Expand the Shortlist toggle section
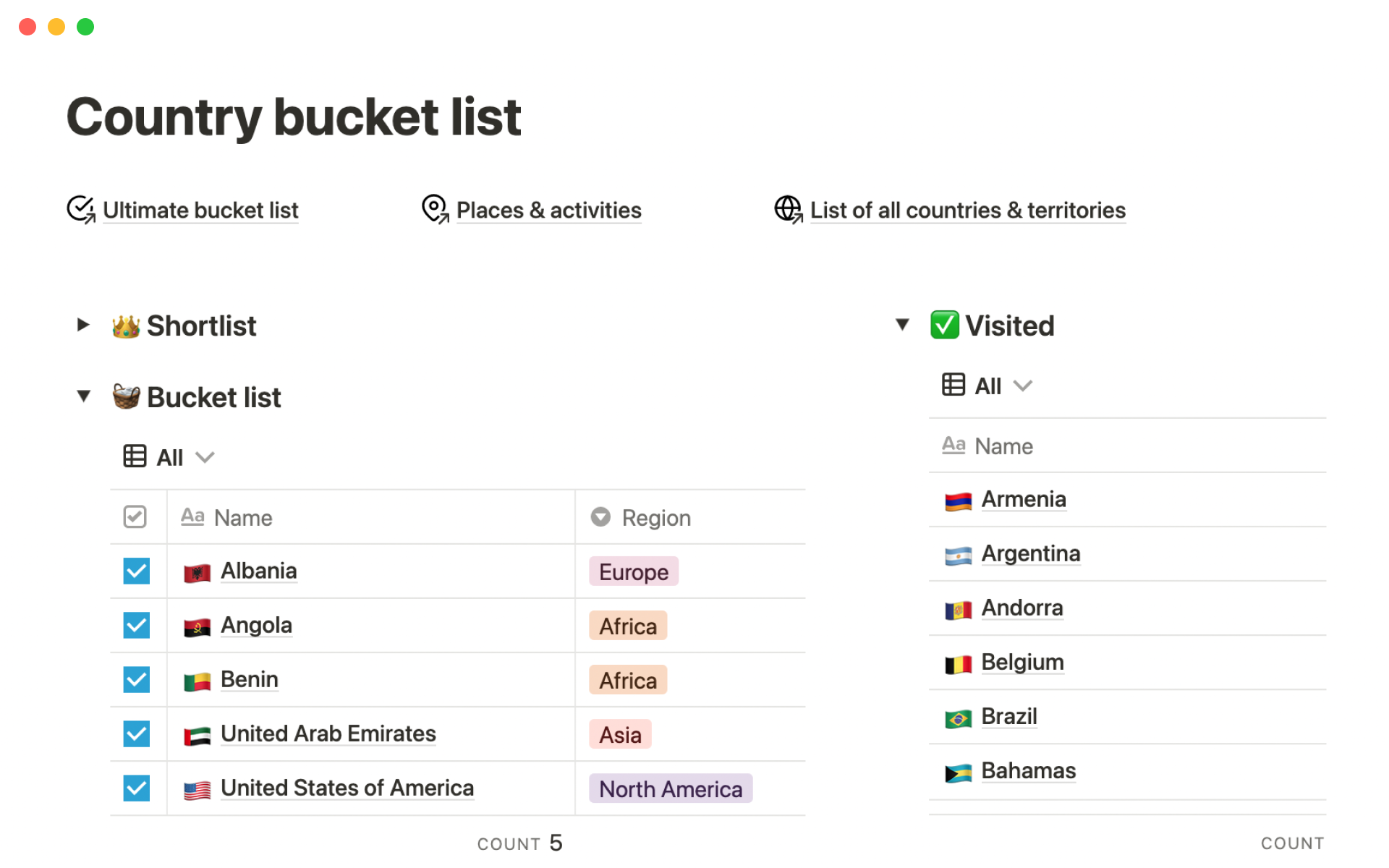 coord(83,325)
